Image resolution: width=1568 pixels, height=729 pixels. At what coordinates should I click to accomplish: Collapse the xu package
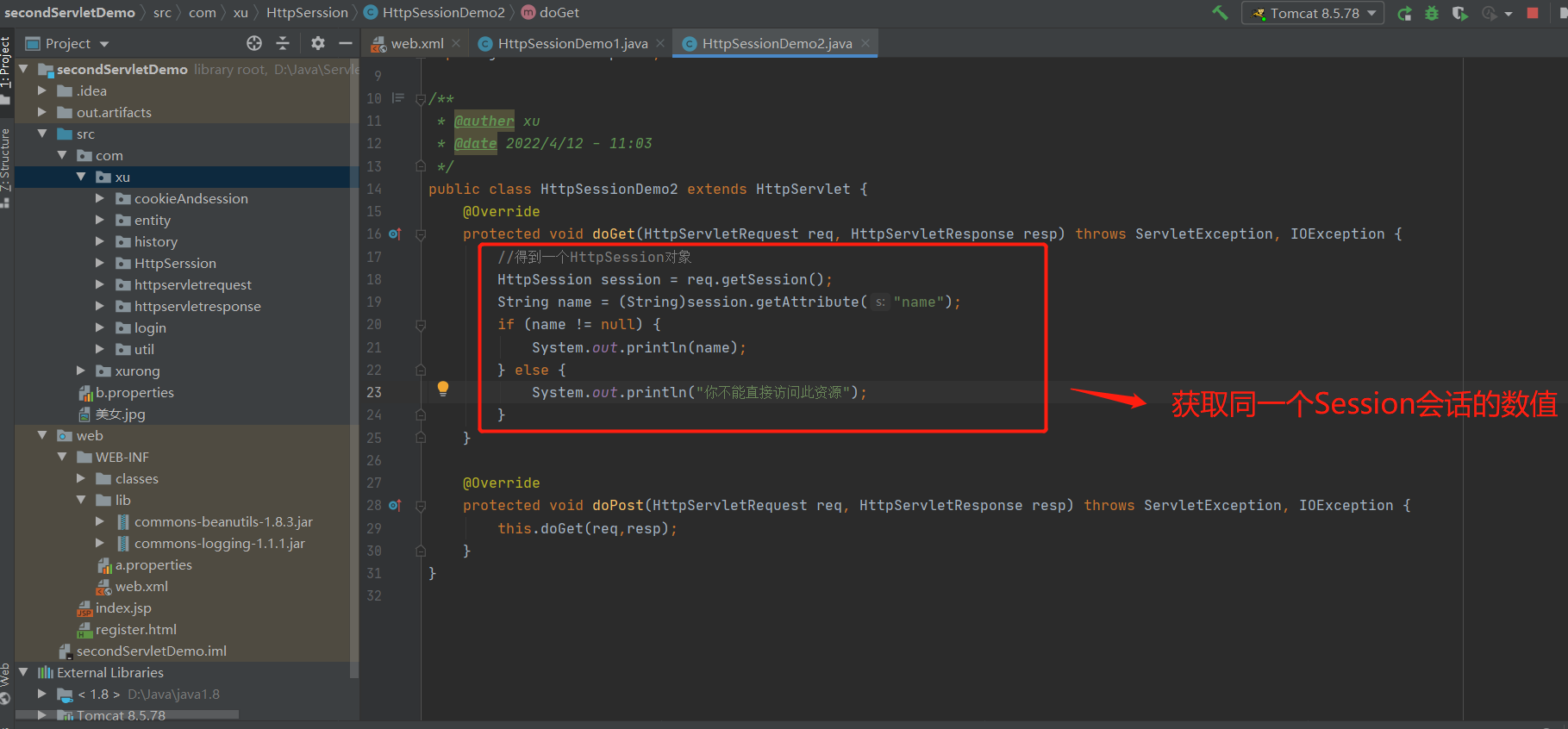81,177
